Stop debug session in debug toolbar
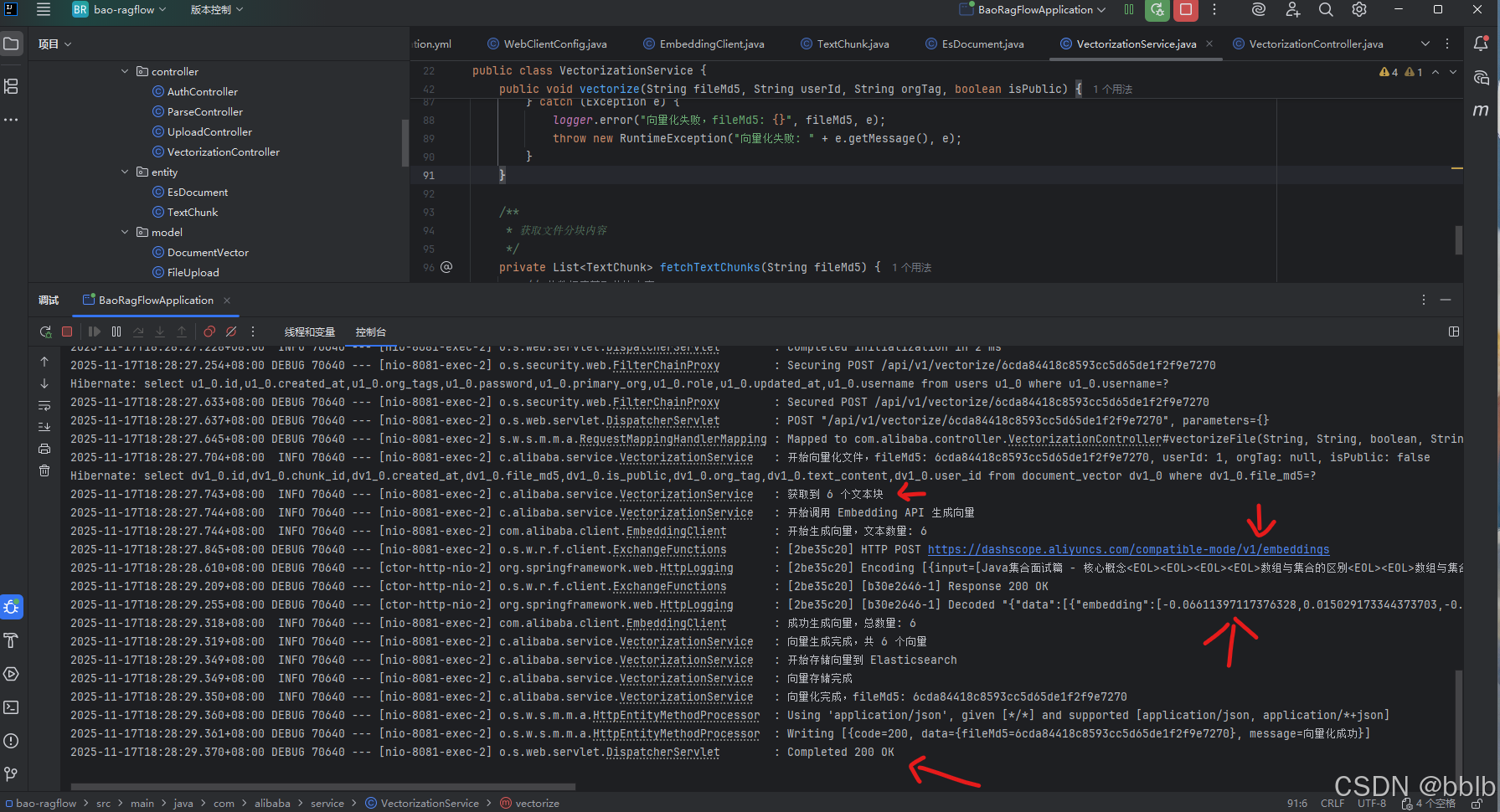 [67, 331]
